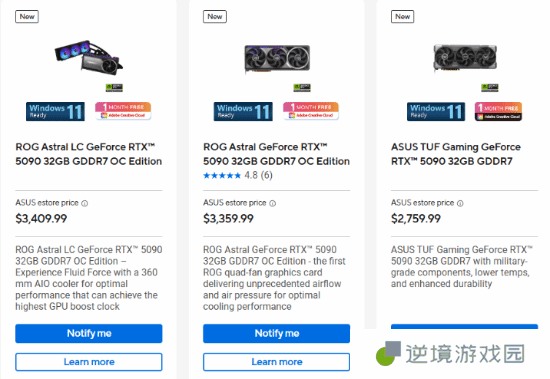Image resolution: width=550 pixels, height=379 pixels.
Task: Click Adobe Creative Cloud badge on ROG Astral LC
Action: click(x=123, y=111)
